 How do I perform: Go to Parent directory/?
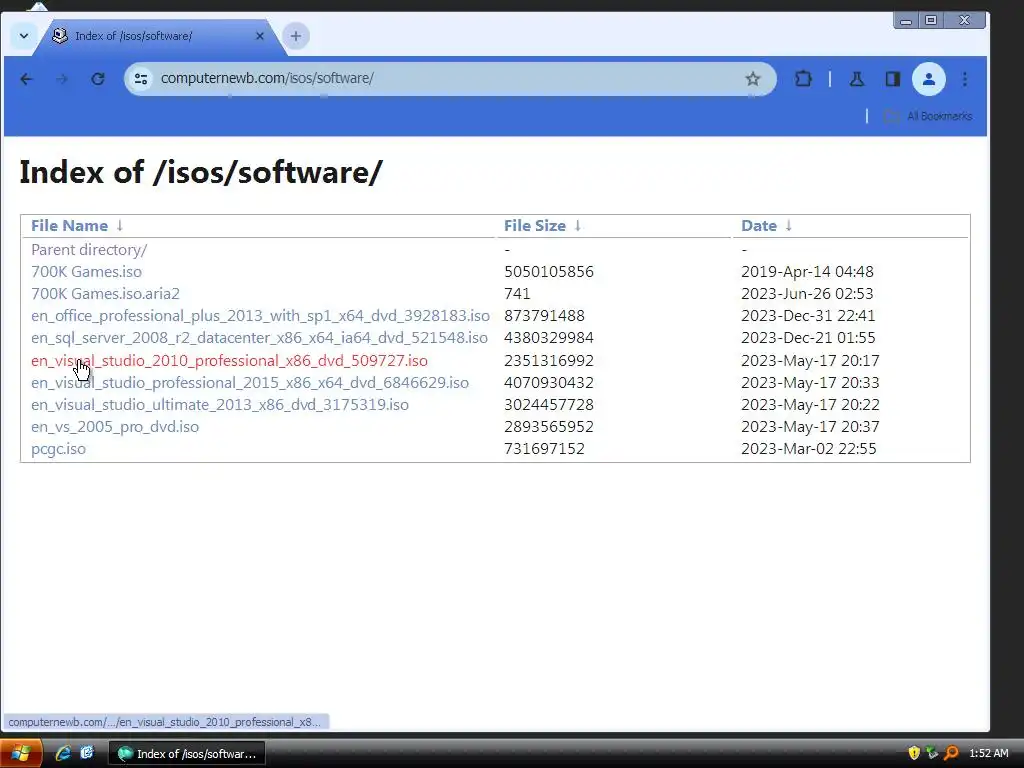click(x=89, y=250)
